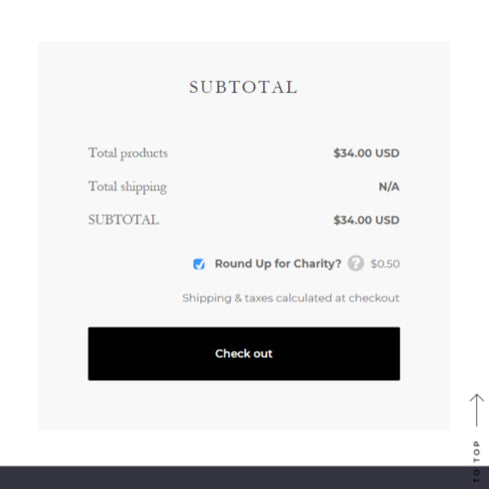Screen dimensions: 489x489
Task: Click the SUBTOTAL row label
Action: point(123,220)
